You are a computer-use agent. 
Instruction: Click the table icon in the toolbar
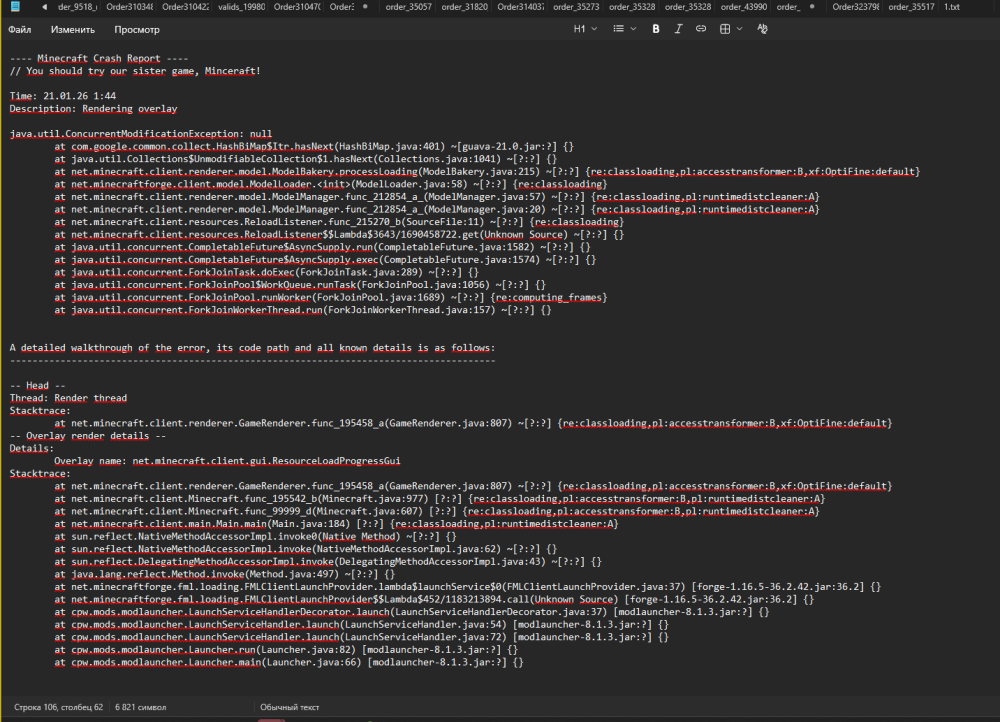pyautogui.click(x=725, y=29)
